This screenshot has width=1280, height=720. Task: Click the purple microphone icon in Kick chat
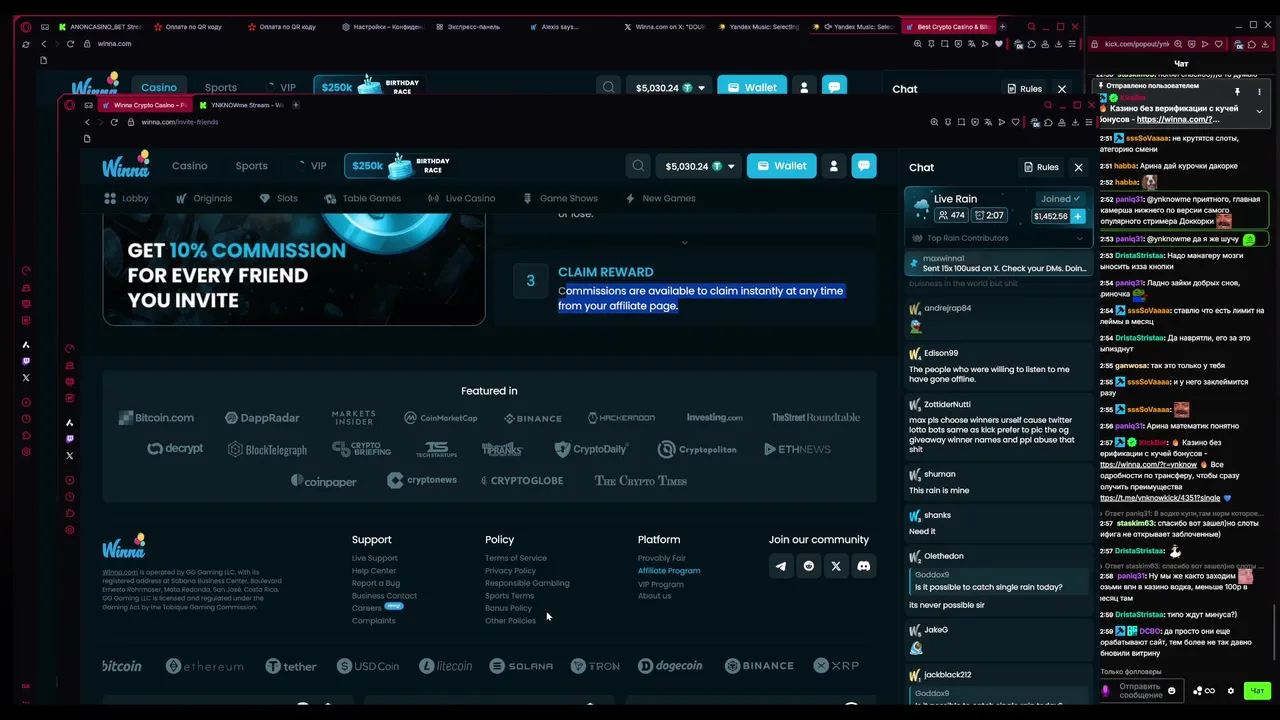(x=1105, y=691)
